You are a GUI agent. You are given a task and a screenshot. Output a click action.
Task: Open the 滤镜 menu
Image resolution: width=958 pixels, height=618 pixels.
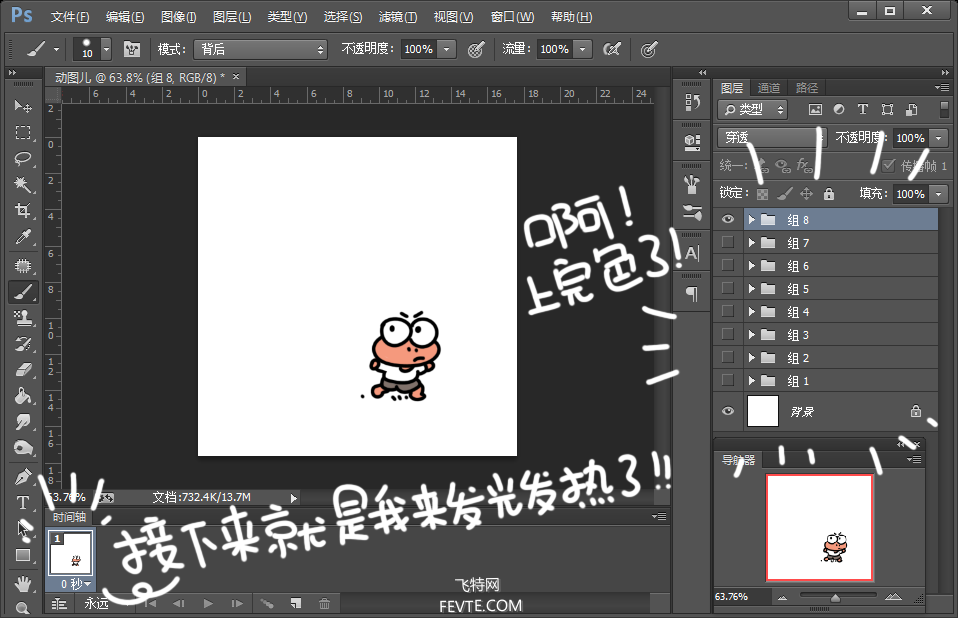point(398,17)
